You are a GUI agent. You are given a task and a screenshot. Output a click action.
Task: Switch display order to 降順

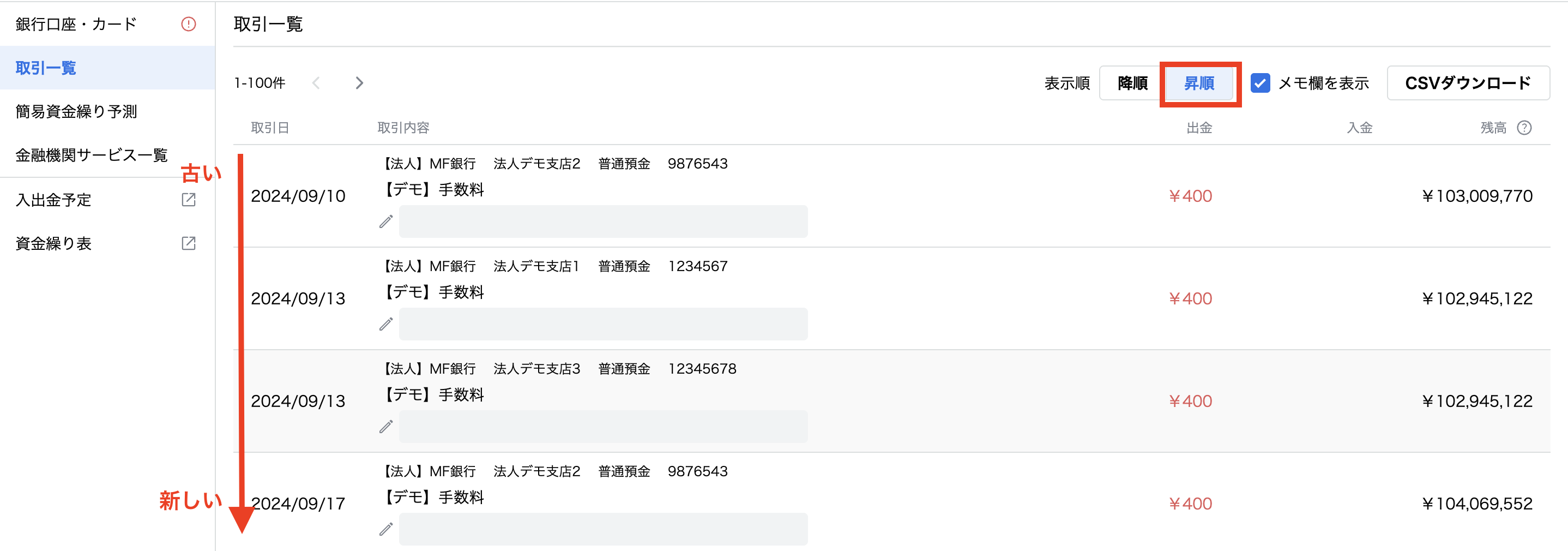click(x=1132, y=83)
